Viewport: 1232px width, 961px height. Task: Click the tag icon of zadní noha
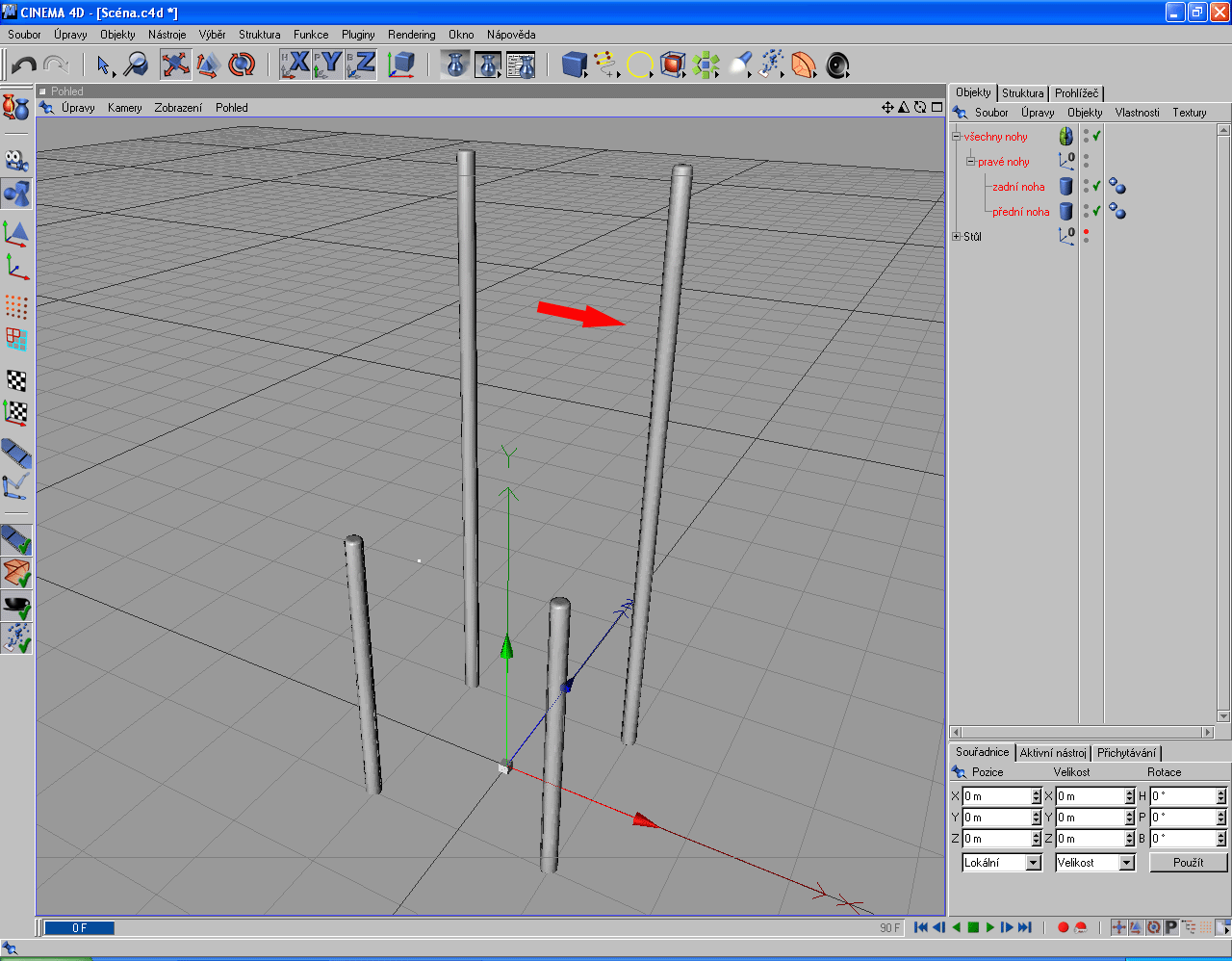click(1116, 186)
